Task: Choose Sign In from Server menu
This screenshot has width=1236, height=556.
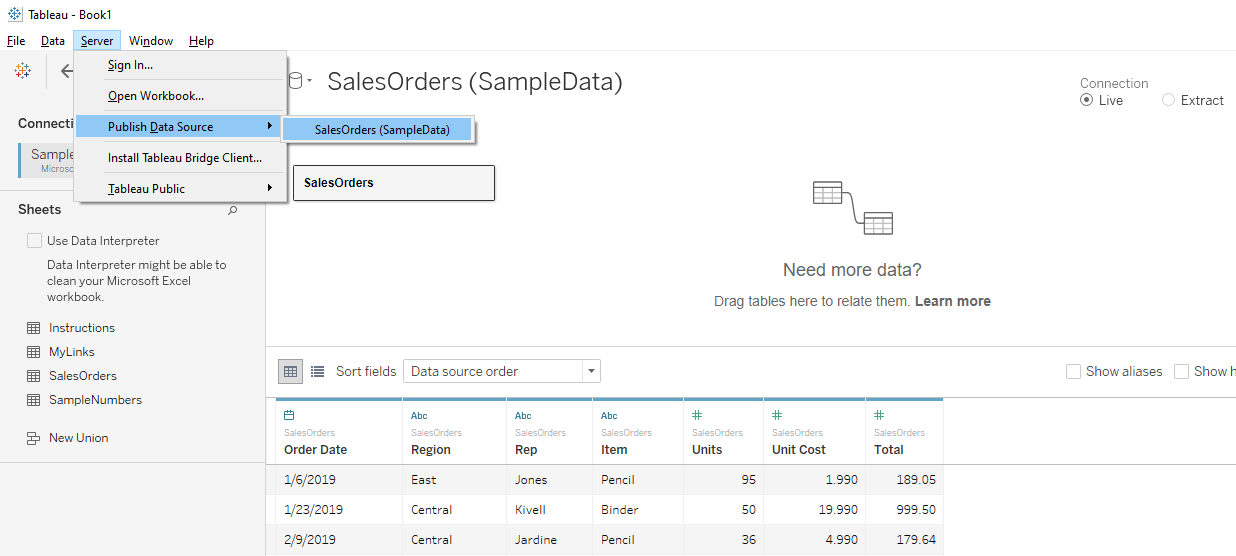Action: (x=180, y=65)
